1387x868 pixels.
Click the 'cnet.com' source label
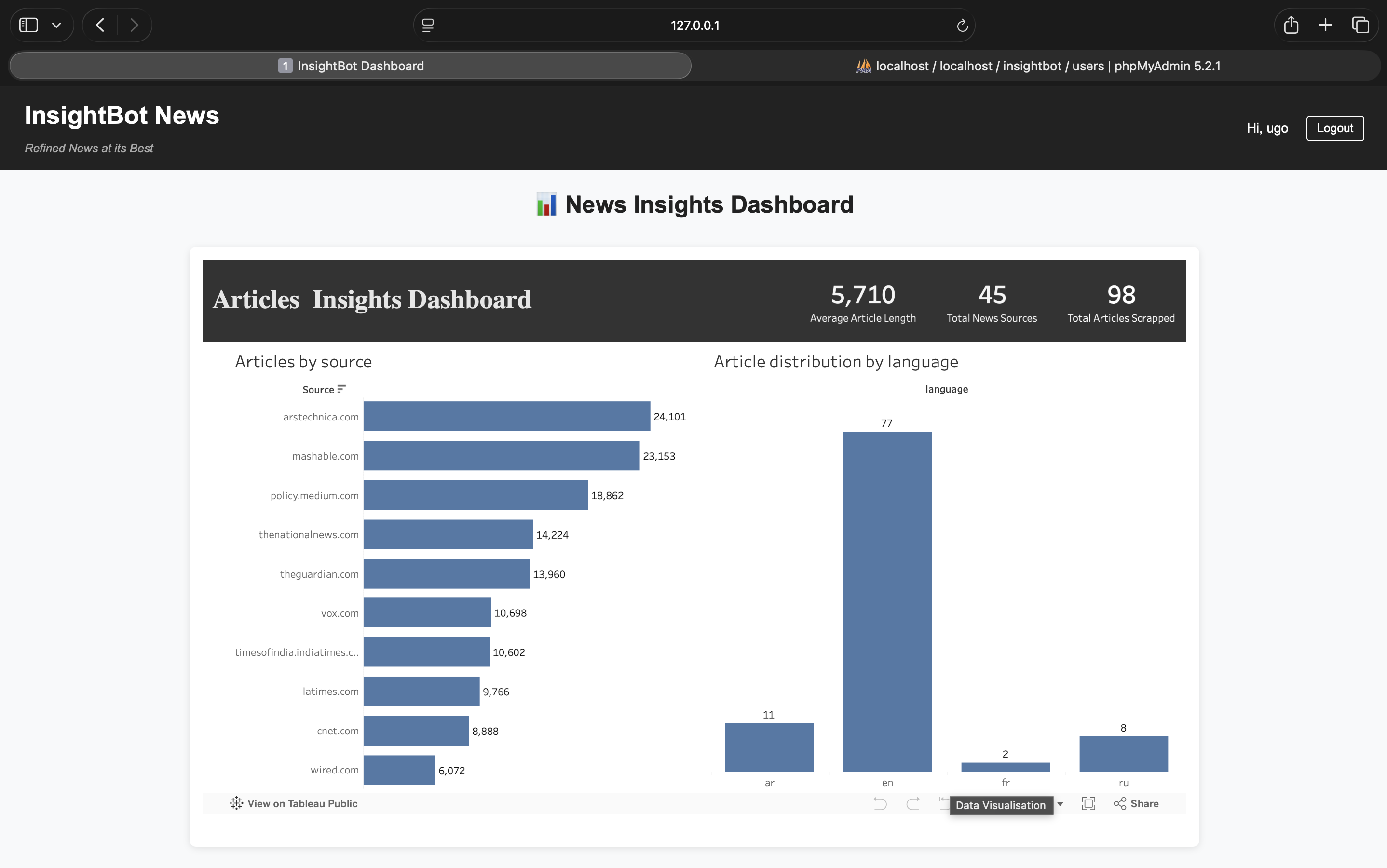click(338, 731)
